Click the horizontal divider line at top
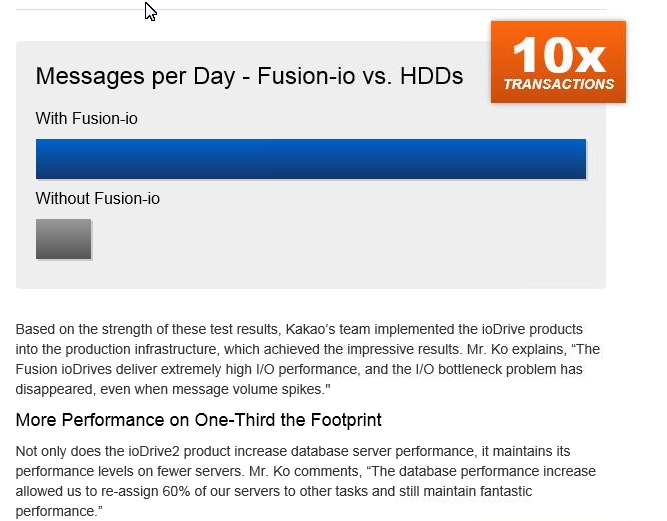Screen dimensions: 667x521 pos(311,9)
